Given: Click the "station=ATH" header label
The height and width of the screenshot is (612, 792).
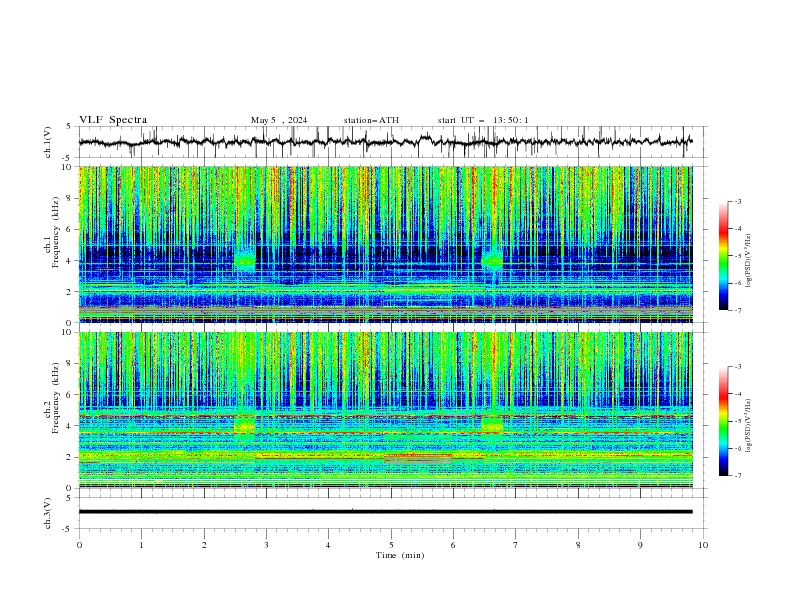Looking at the screenshot, I should [x=371, y=120].
